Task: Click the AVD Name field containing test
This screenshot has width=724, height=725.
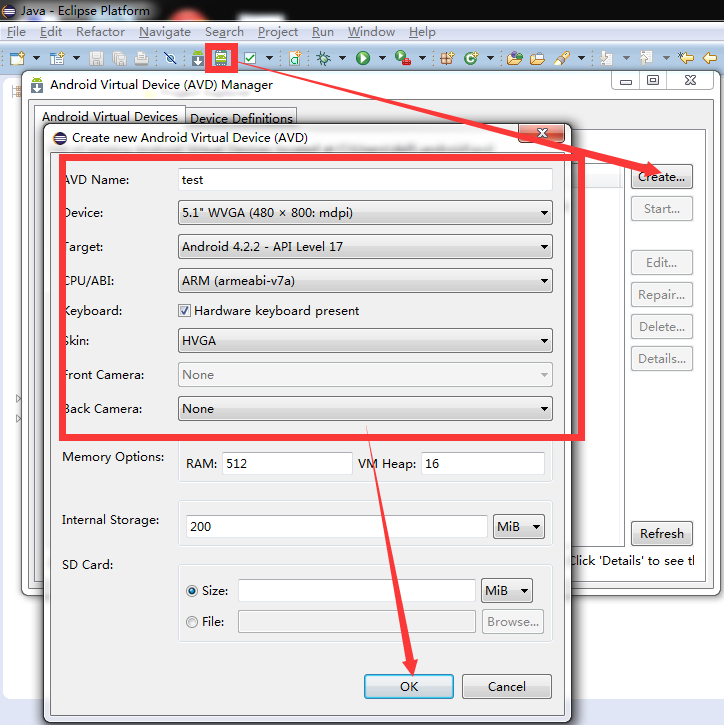Action: click(365, 179)
